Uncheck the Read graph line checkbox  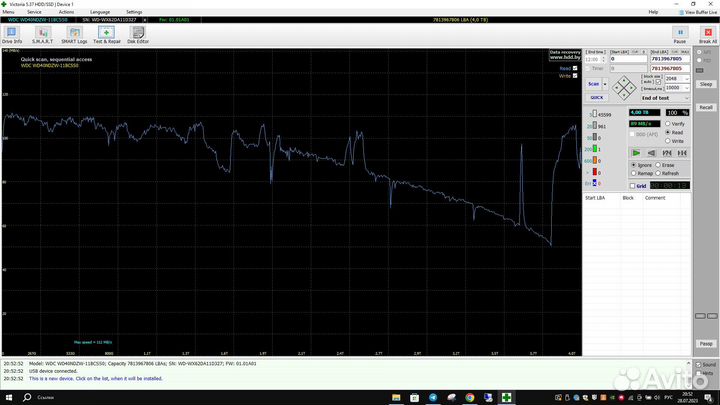pos(574,67)
